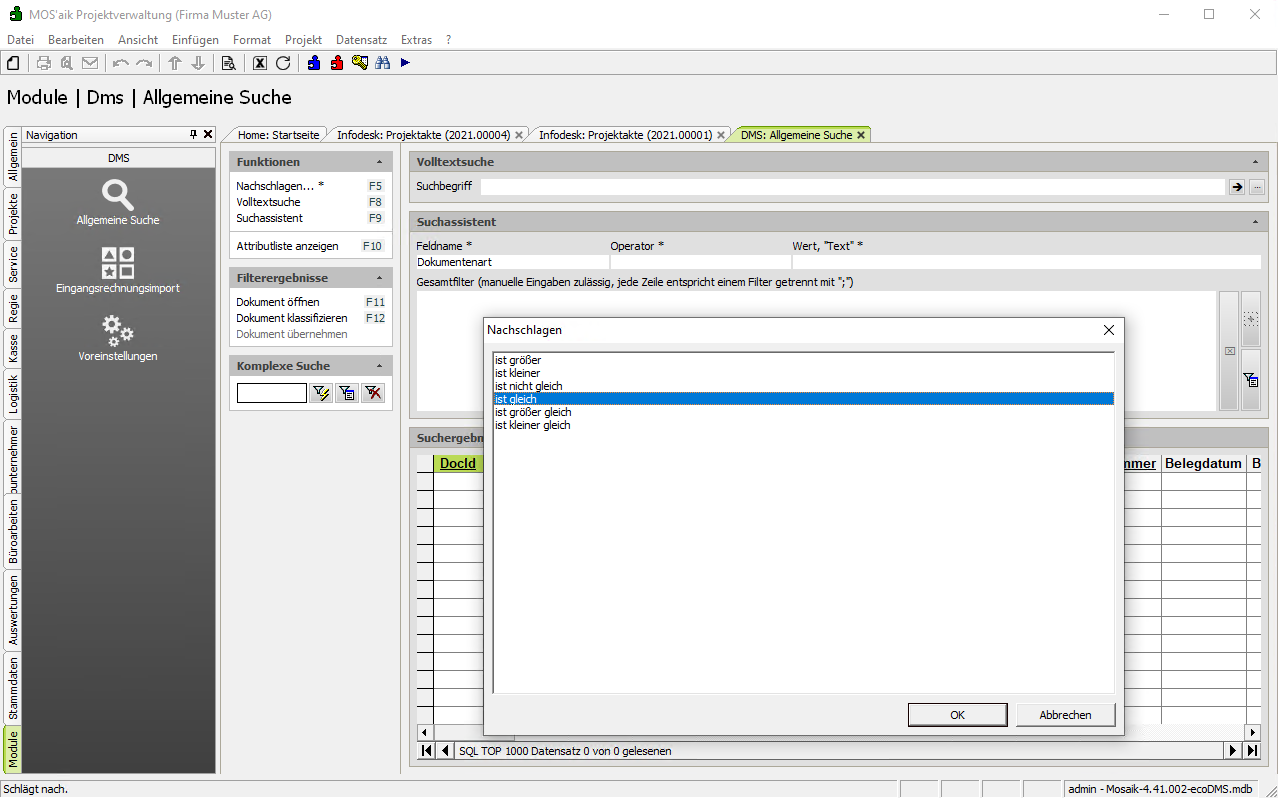1278x798 pixels.
Task: Switch to Home: Startseite tab
Action: click(x=278, y=134)
